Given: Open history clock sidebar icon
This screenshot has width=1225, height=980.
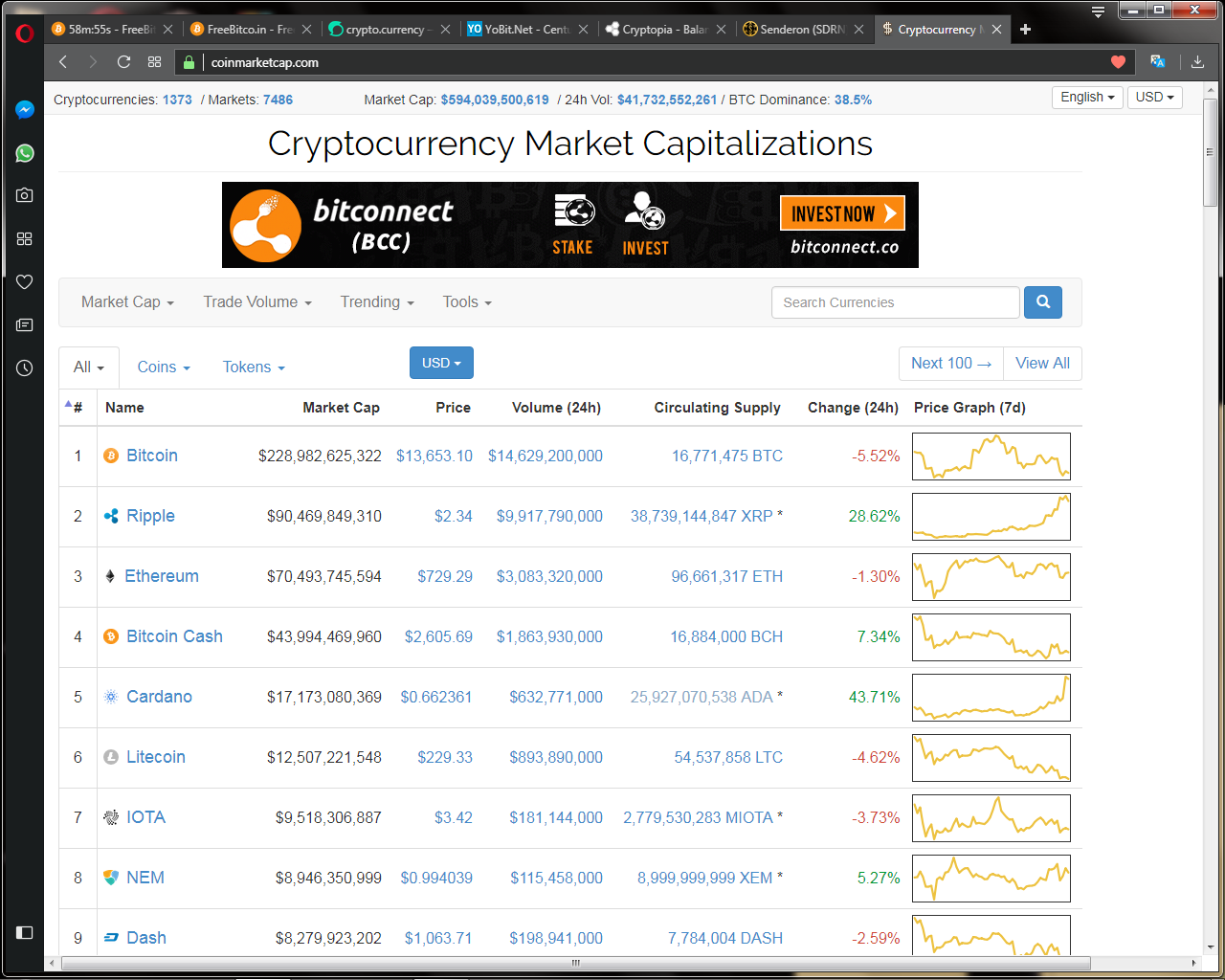Looking at the screenshot, I should [x=25, y=367].
